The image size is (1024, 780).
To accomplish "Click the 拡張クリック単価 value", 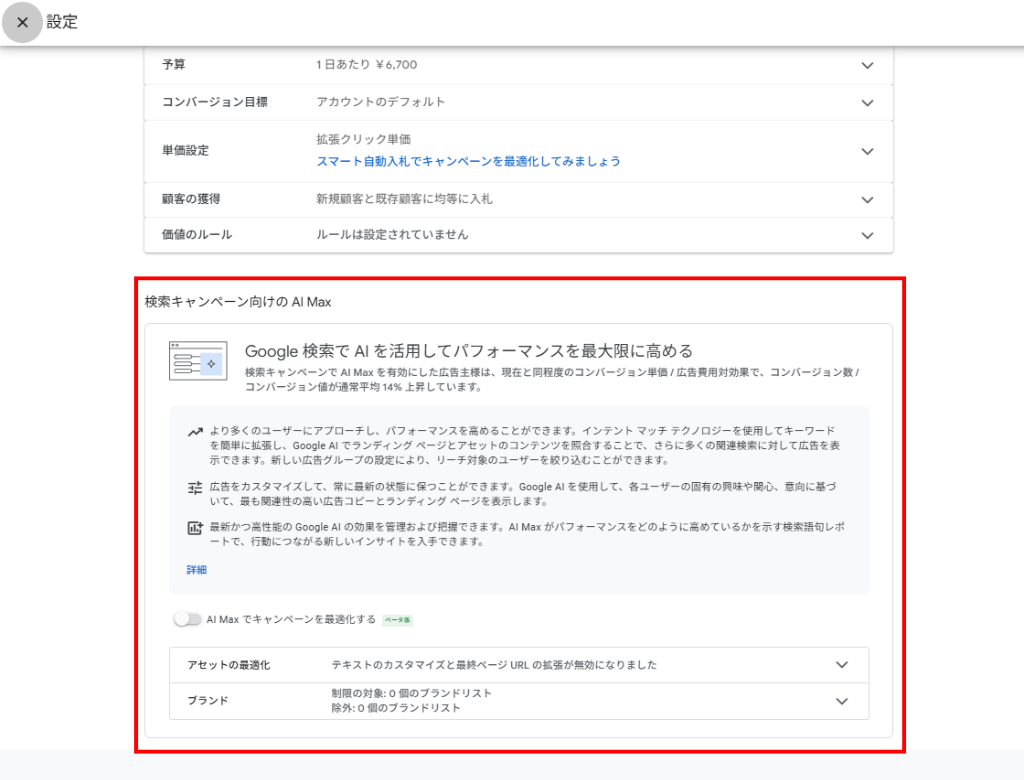I will tap(364, 139).
